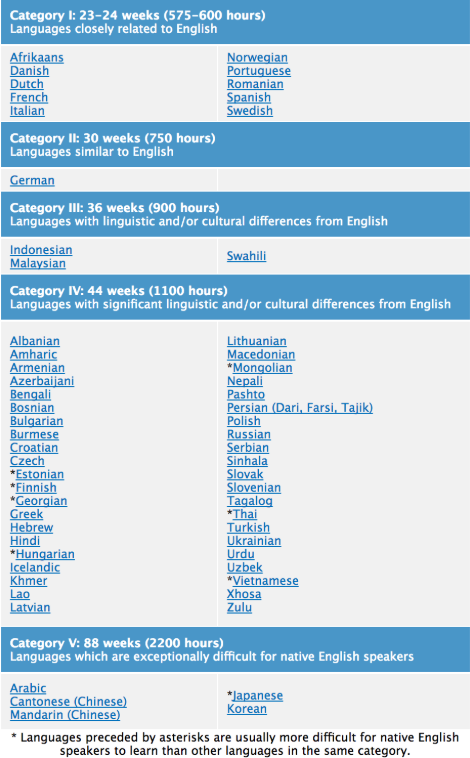
Task: Click the Uzbek link
Action: [x=245, y=568]
